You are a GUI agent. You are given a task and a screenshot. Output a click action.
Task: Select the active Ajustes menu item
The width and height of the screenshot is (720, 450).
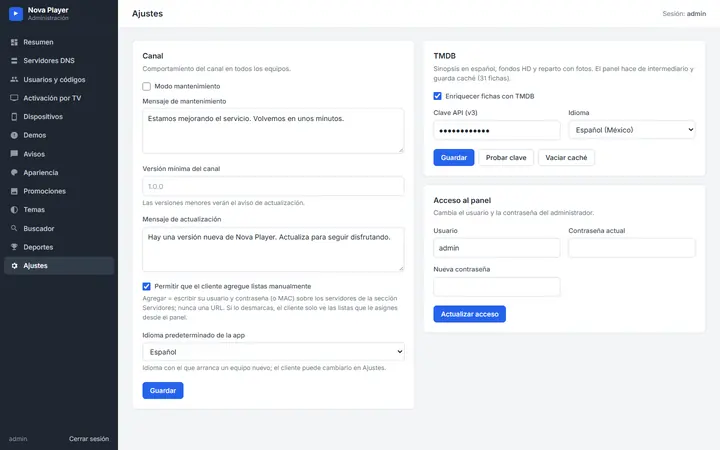pyautogui.click(x=59, y=266)
